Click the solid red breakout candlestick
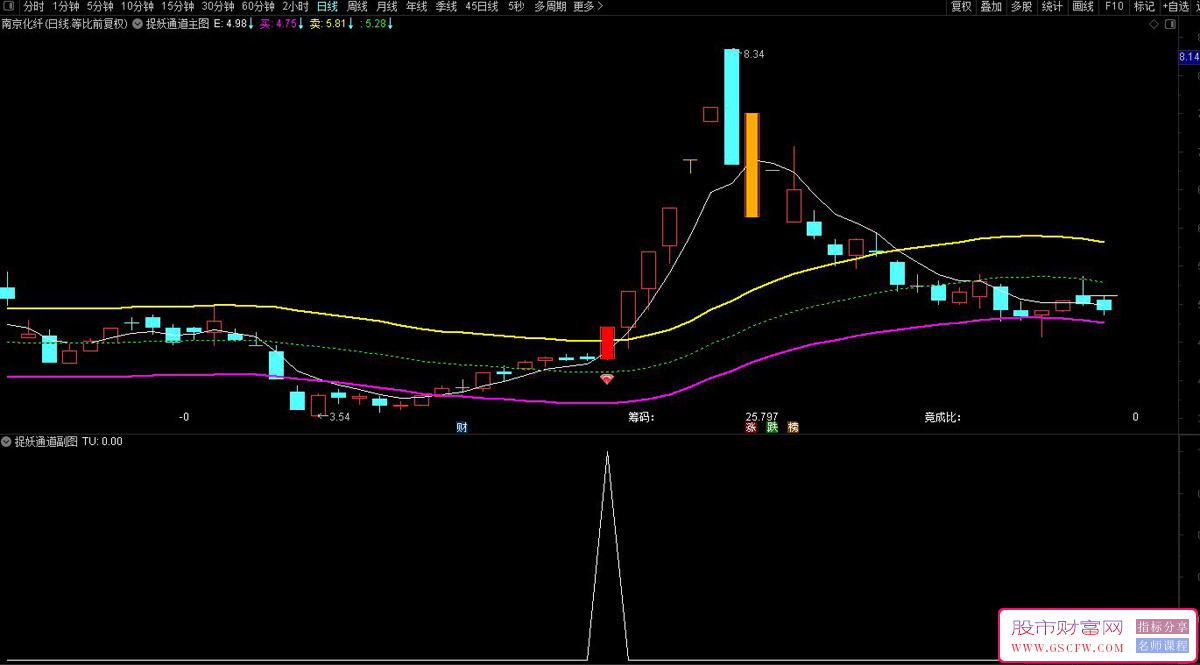1200x665 pixels. [x=607, y=342]
